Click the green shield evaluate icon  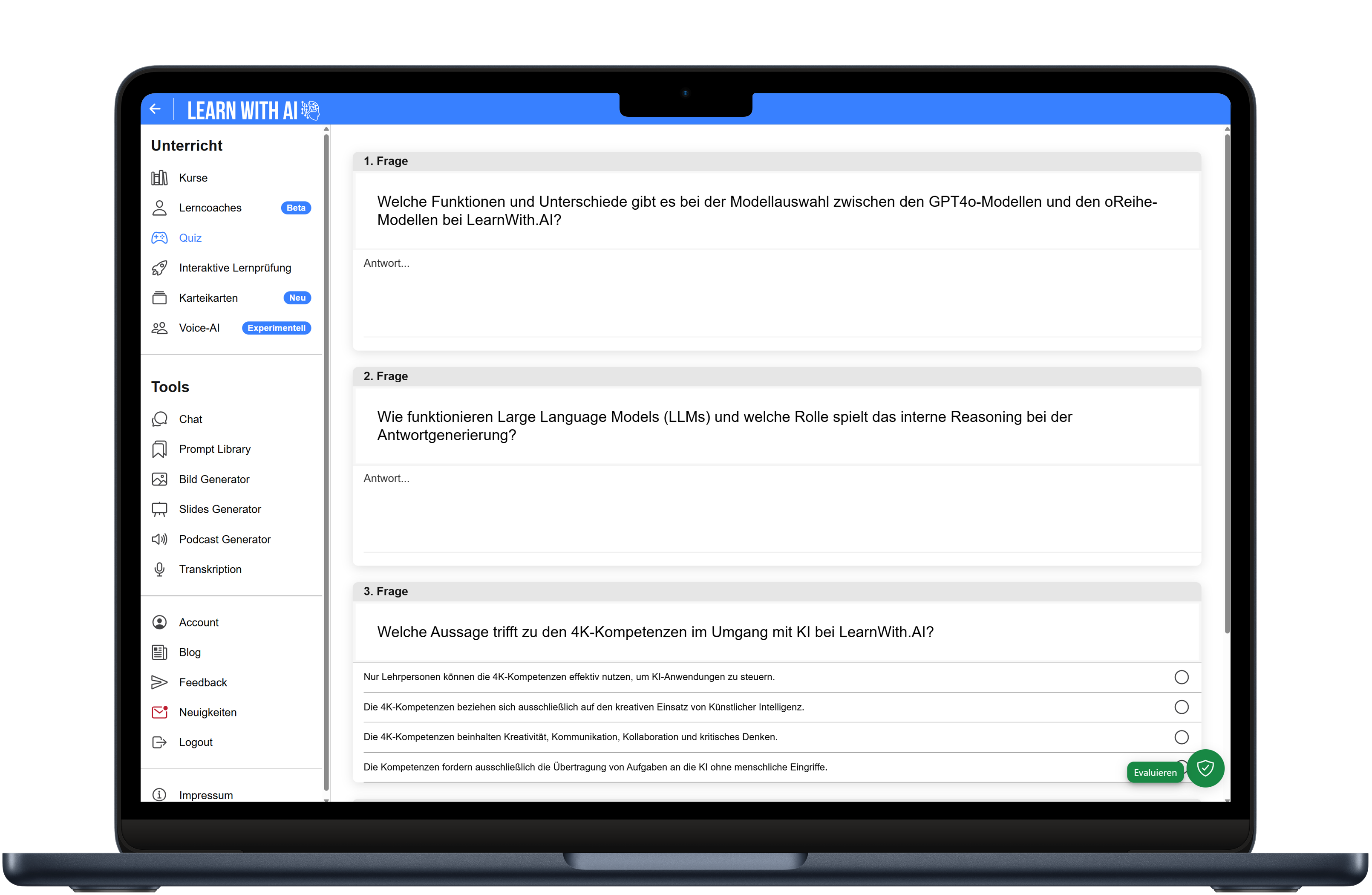click(1205, 769)
